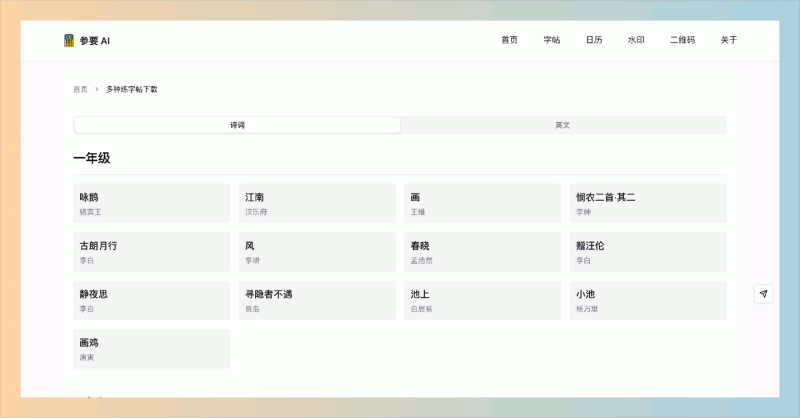
Task: Select the 赠汪伦 poem card
Action: tap(648, 252)
